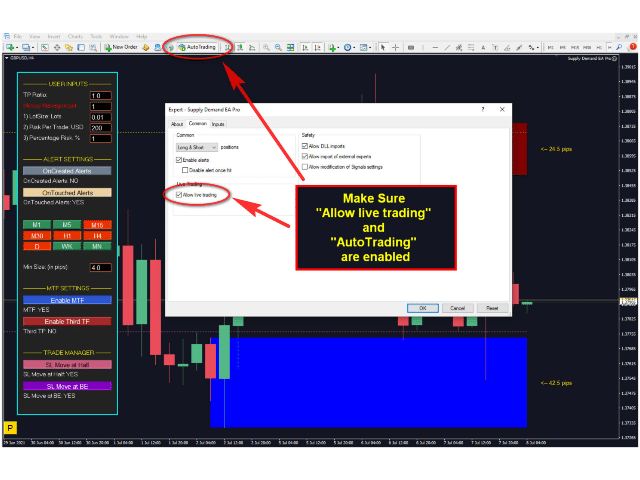Expand the Periods dropdown arrow
Viewport: 640px width, 480px height.
354,48
